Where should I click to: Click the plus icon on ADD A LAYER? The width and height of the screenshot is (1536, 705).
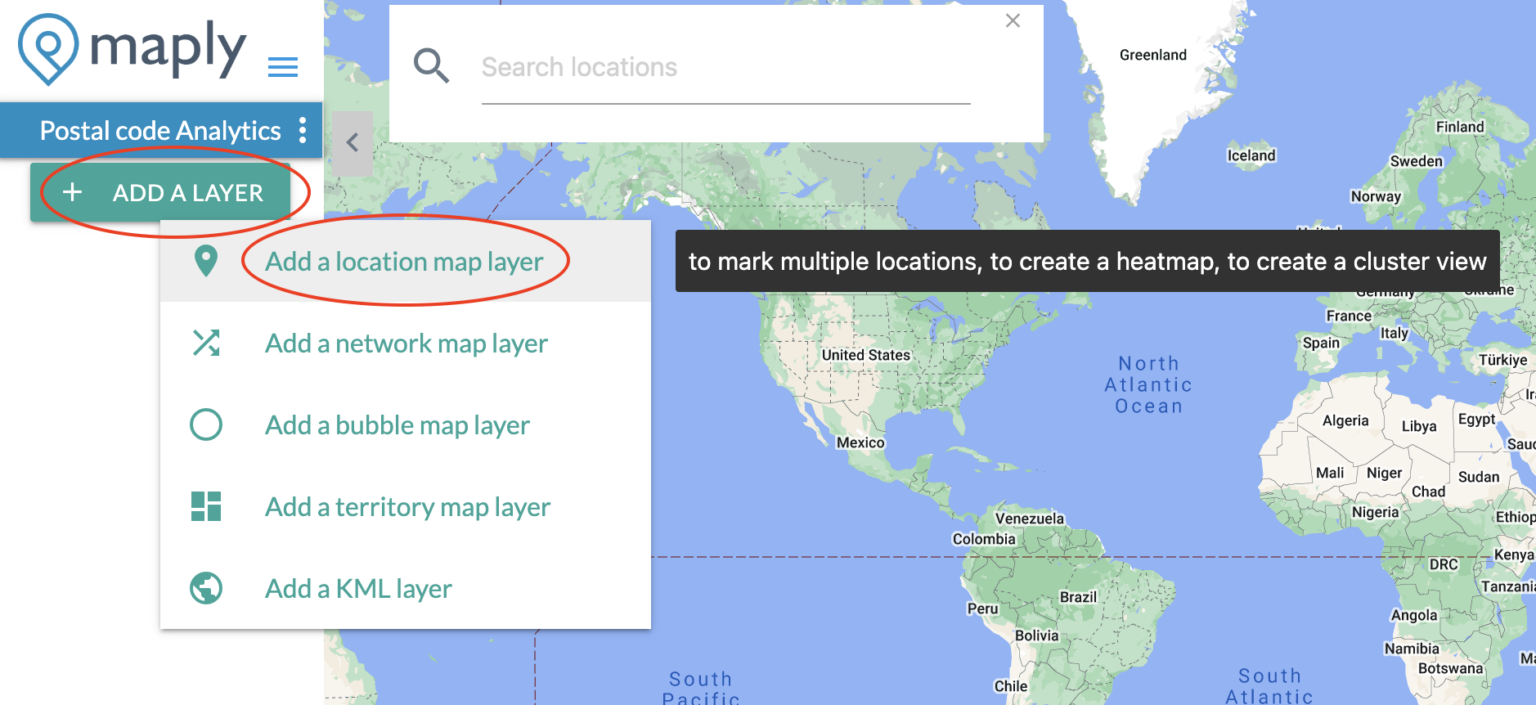(72, 192)
